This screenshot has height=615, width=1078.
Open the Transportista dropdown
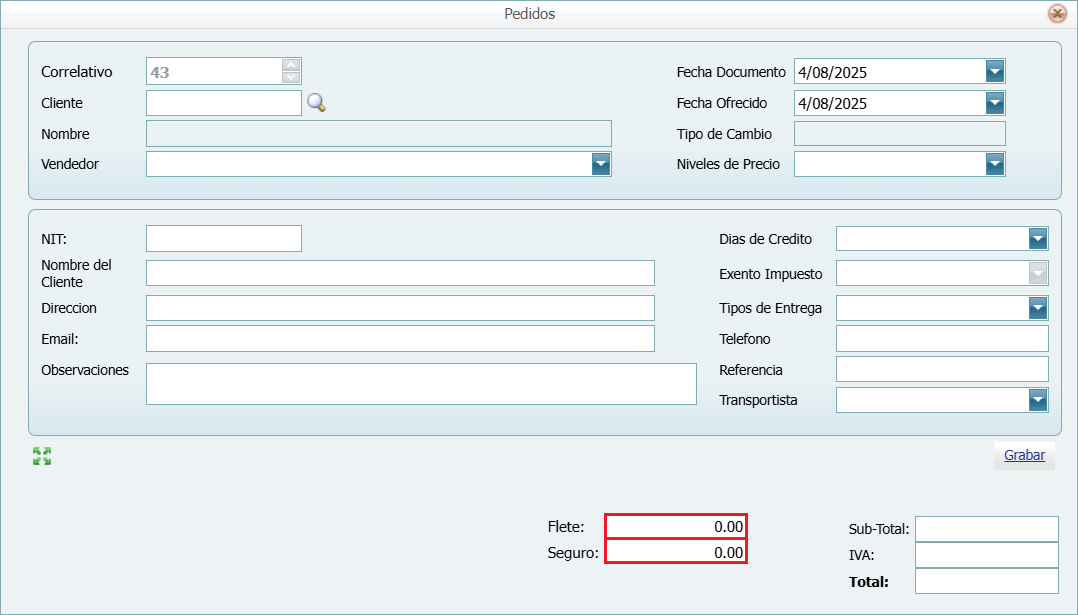pos(1037,400)
